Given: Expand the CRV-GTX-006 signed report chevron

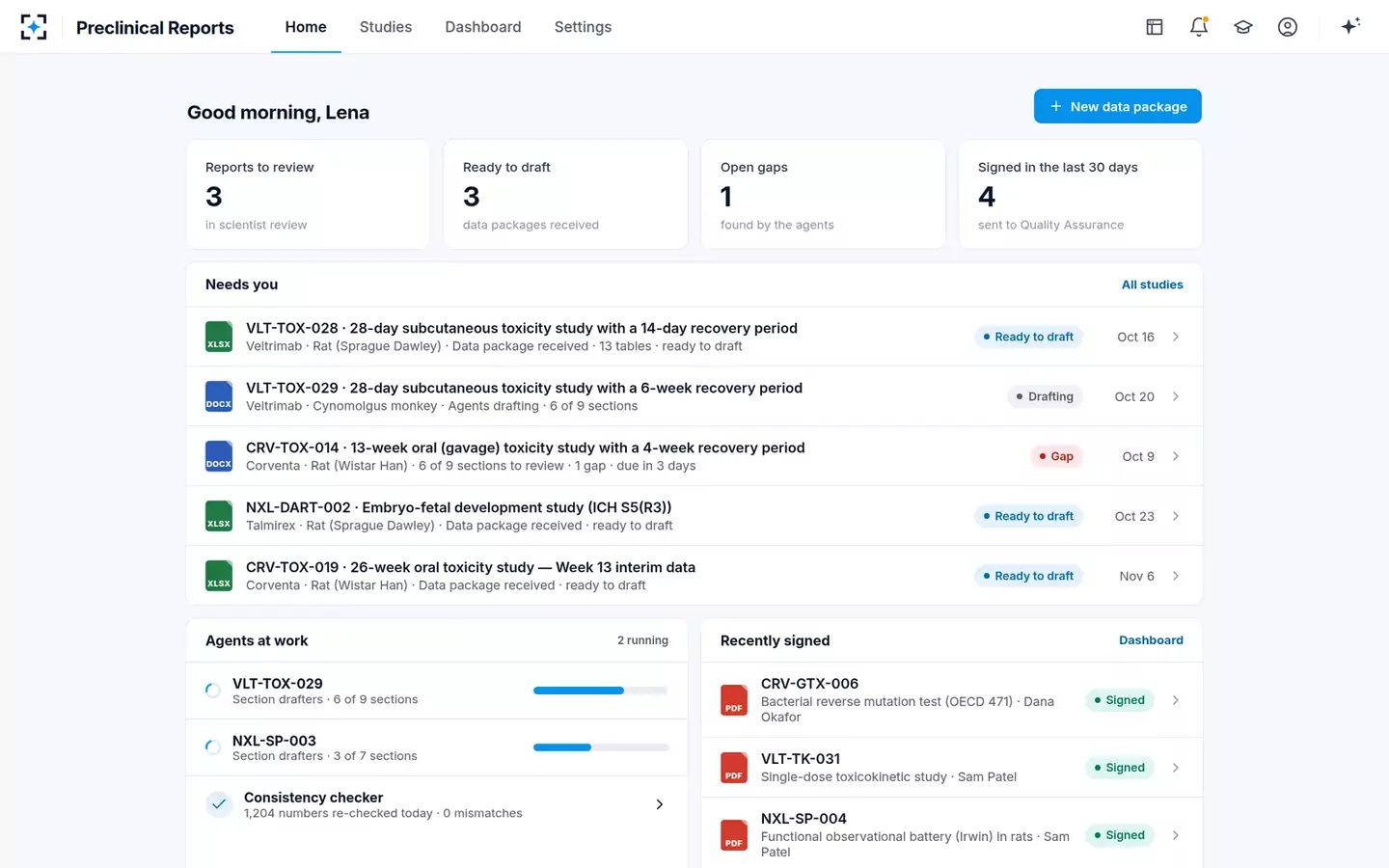Looking at the screenshot, I should [x=1176, y=700].
